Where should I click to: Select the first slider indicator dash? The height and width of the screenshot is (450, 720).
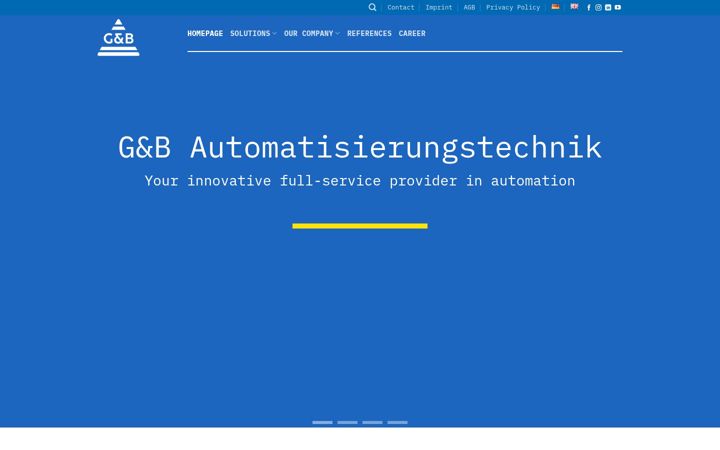(322, 422)
